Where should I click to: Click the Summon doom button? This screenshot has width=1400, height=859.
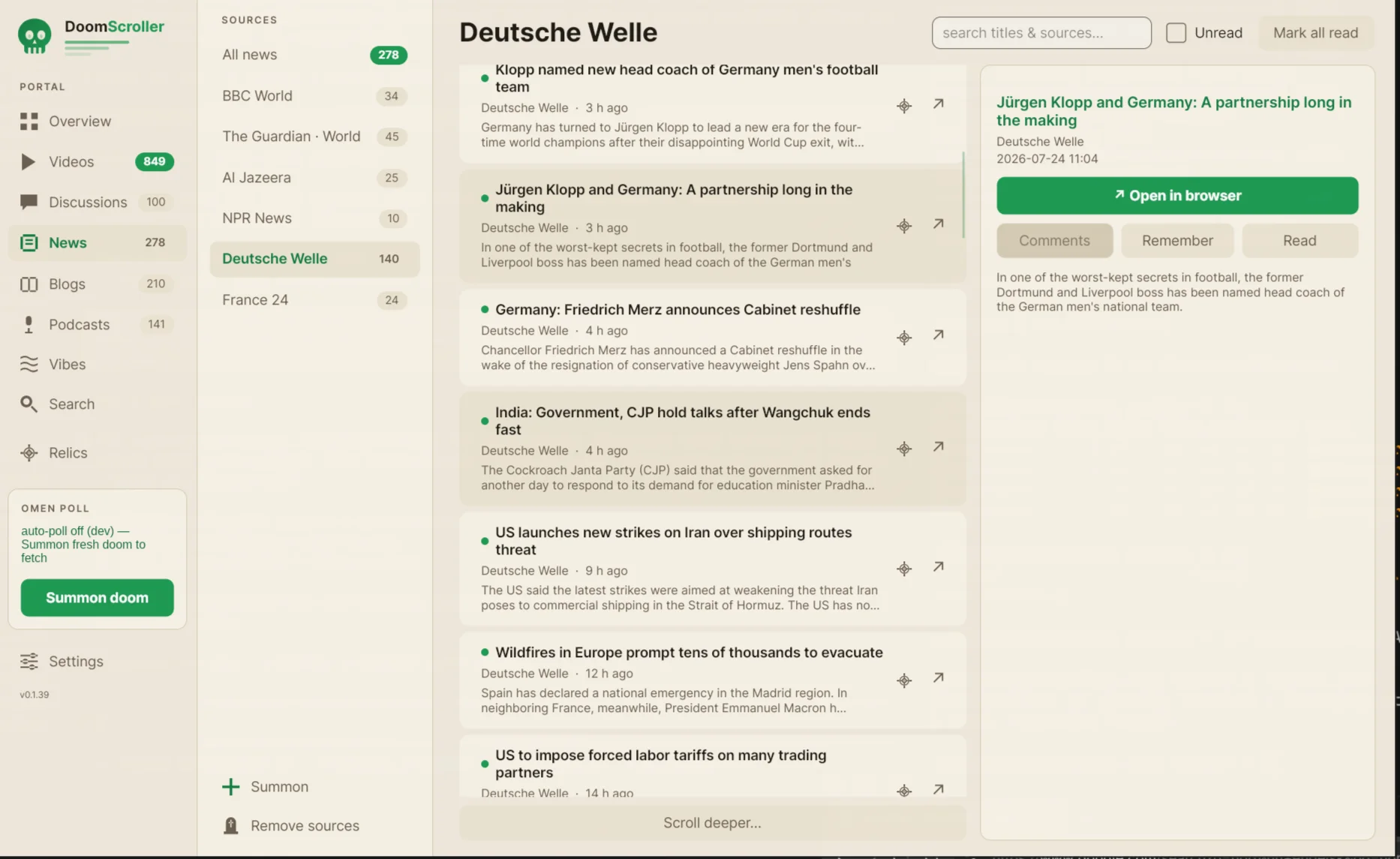click(x=97, y=598)
